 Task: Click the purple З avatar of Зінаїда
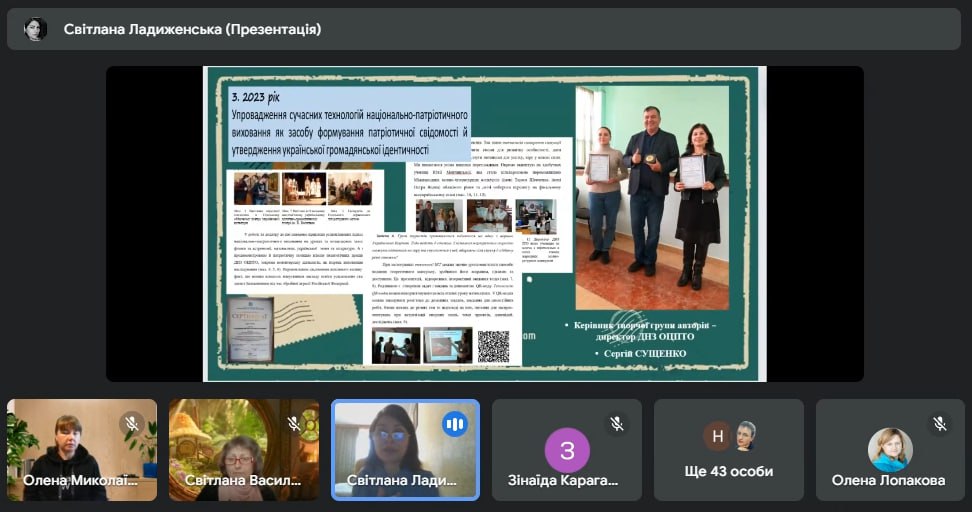tap(567, 449)
